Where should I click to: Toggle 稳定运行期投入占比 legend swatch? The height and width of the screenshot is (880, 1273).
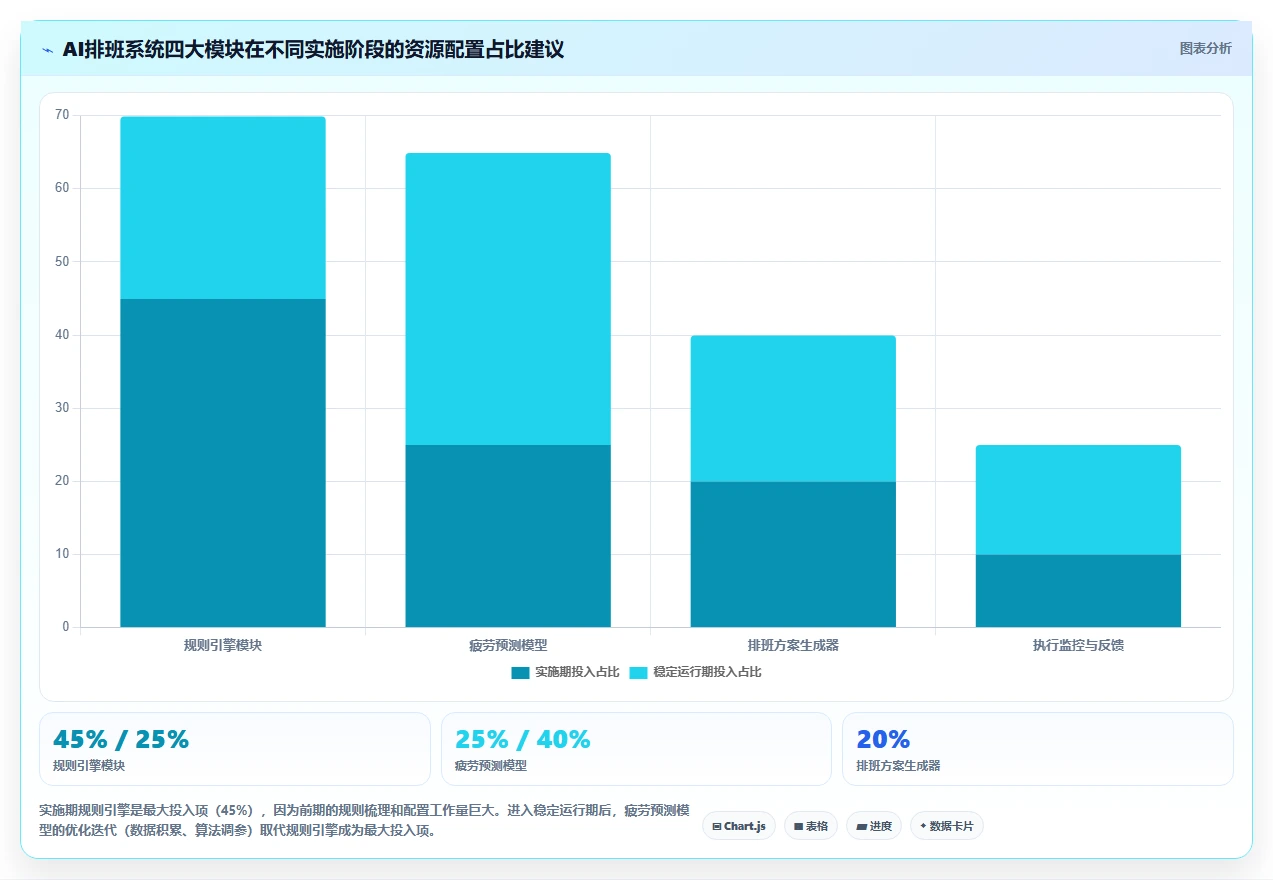tap(638, 672)
